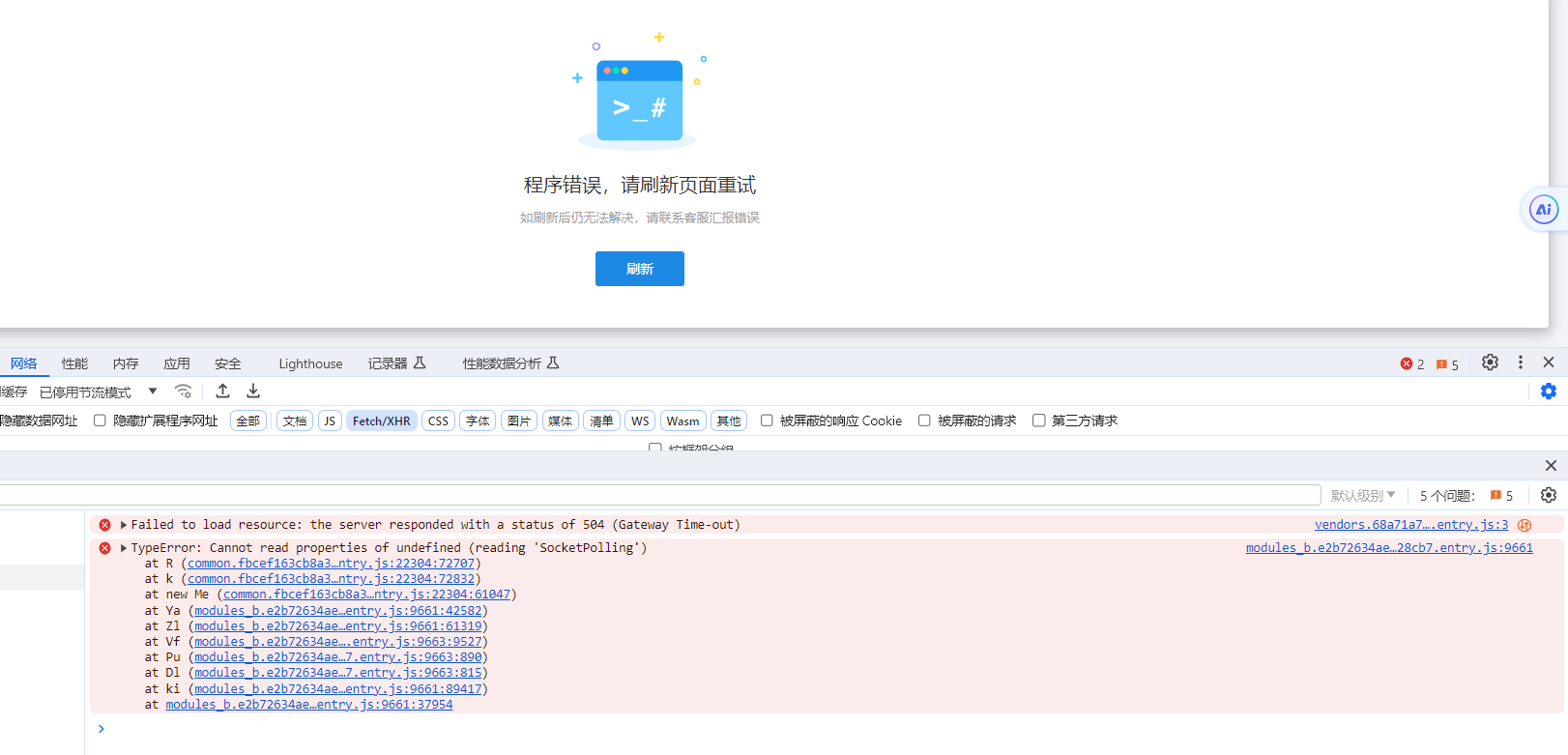This screenshot has height=755, width=1568.
Task: Open the DevTools three-dot menu
Action: [1521, 362]
